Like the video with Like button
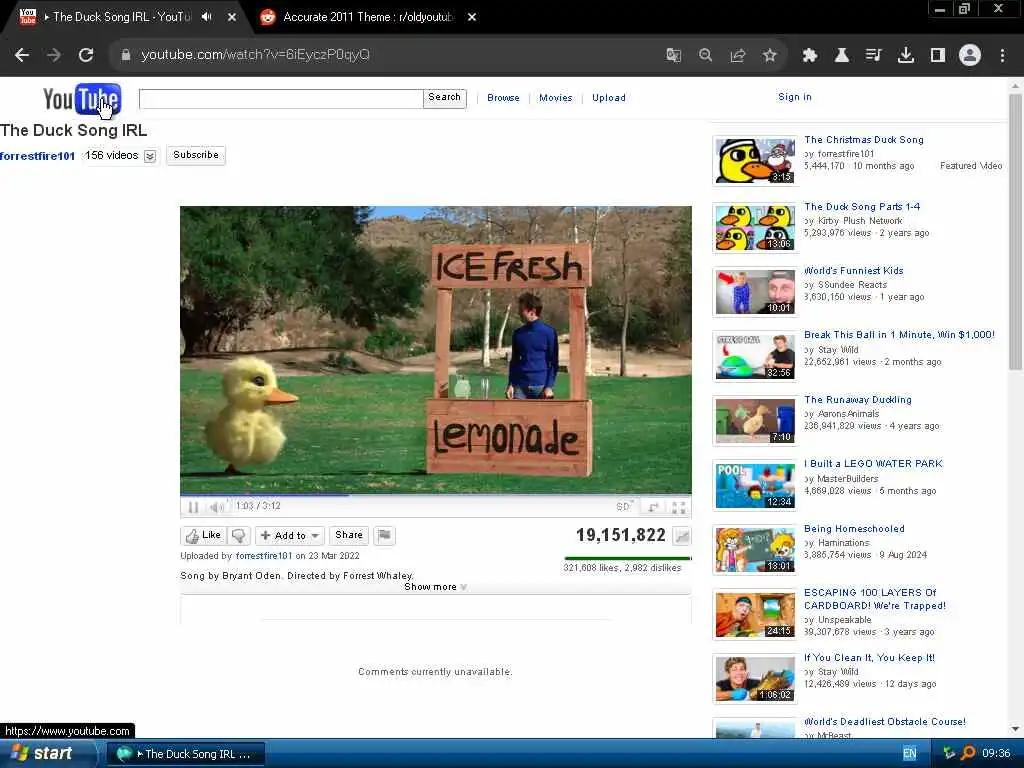Image resolution: width=1024 pixels, height=768 pixels. tap(204, 536)
